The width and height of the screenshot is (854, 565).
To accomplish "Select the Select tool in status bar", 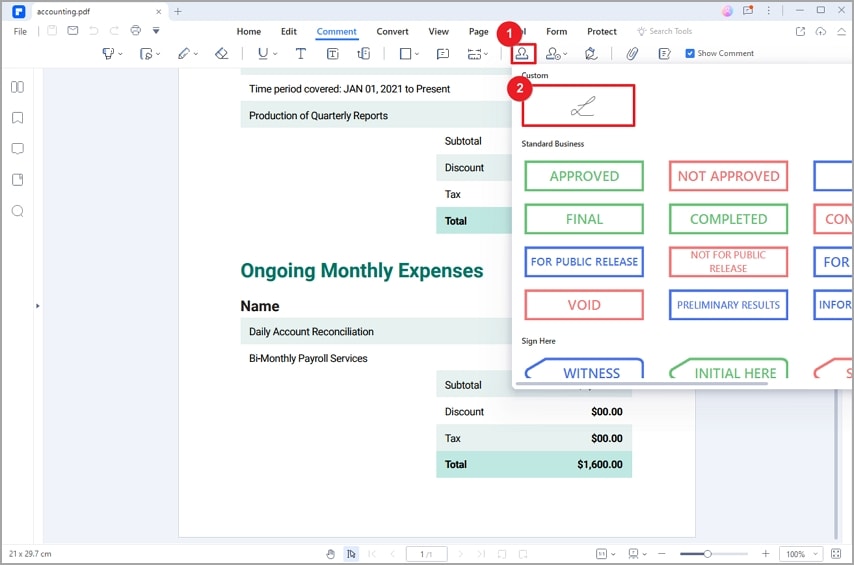I will click(x=351, y=554).
